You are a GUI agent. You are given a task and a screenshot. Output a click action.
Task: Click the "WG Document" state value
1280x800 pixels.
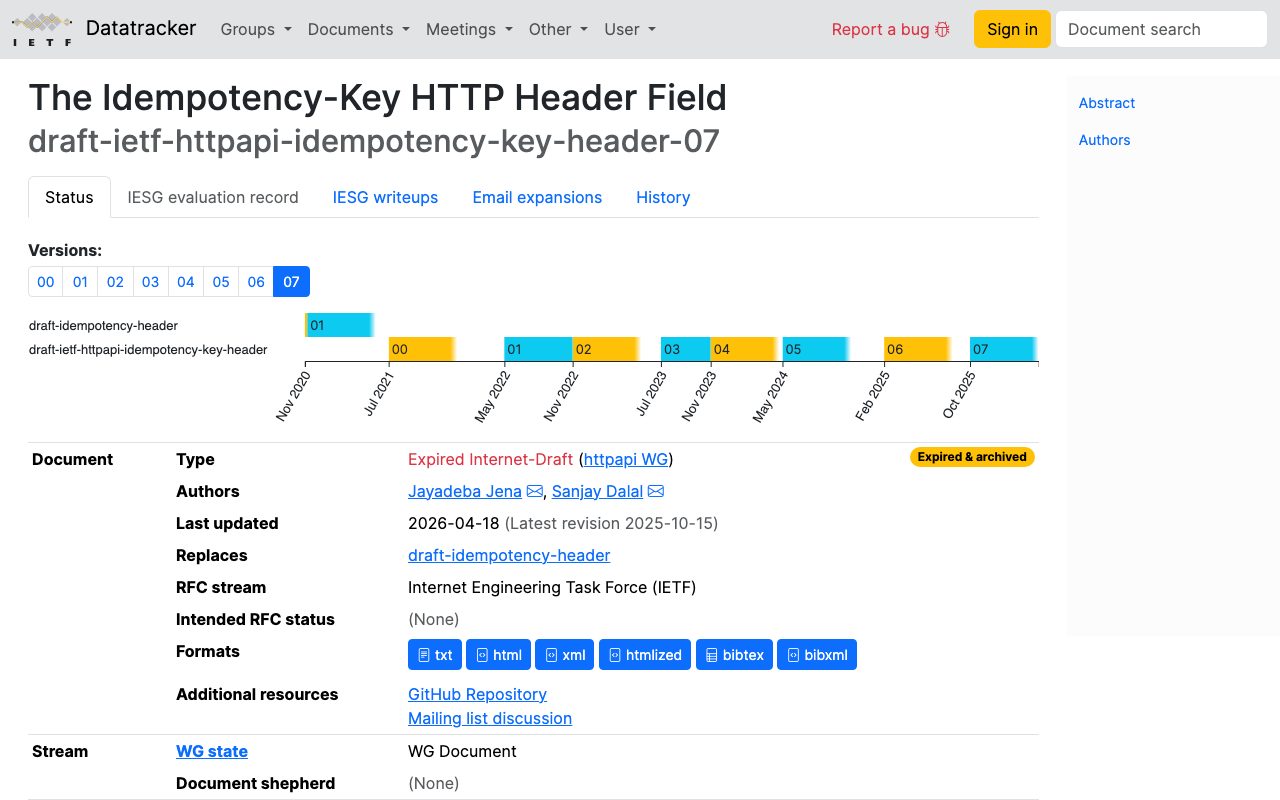pyautogui.click(x=462, y=751)
